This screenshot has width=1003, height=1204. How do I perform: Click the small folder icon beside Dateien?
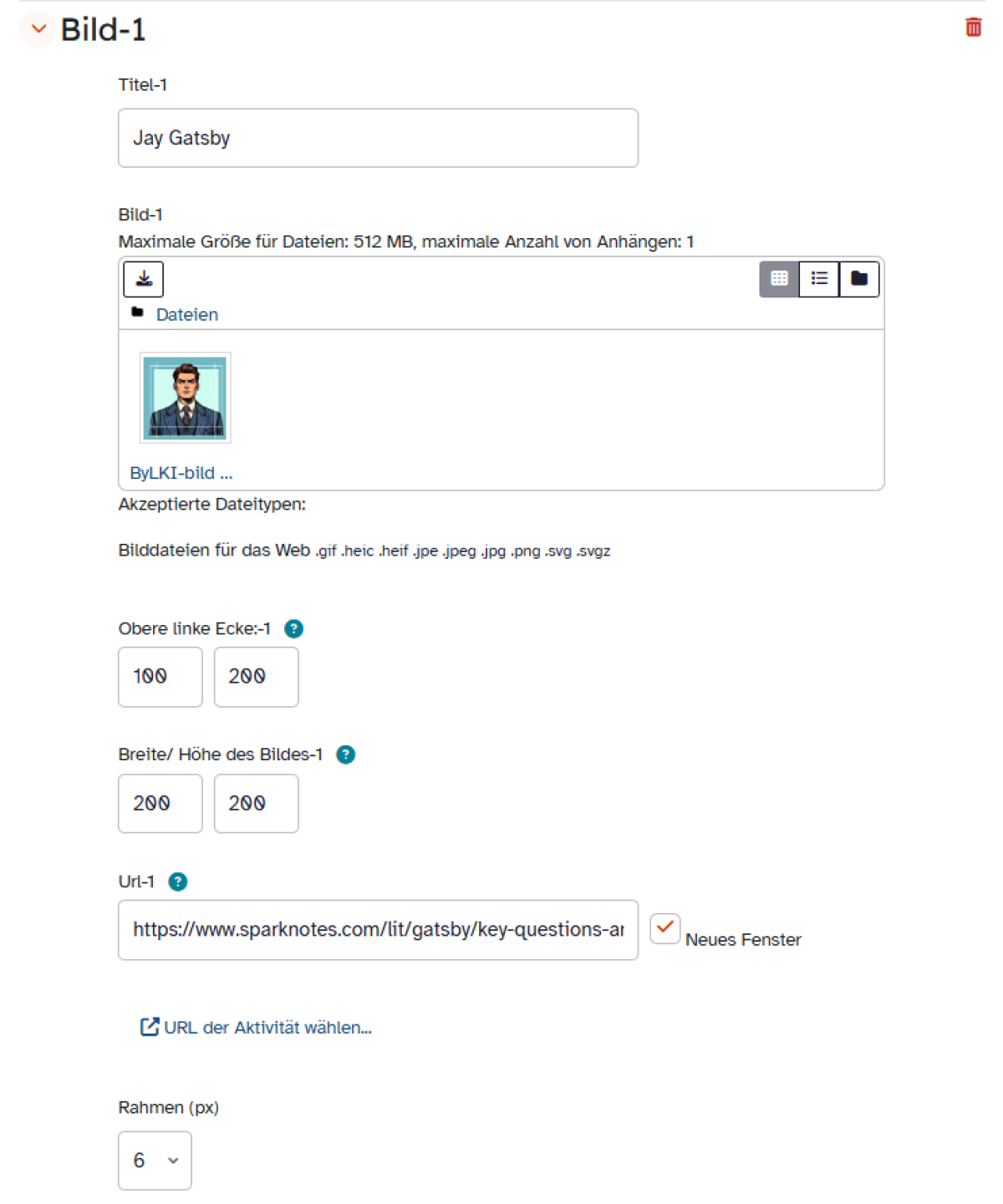tap(138, 312)
